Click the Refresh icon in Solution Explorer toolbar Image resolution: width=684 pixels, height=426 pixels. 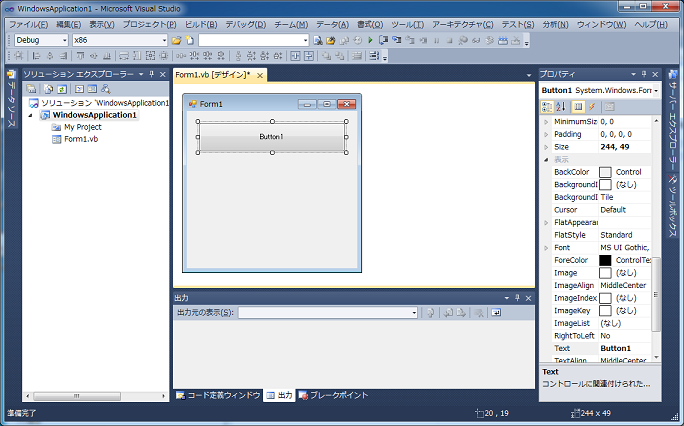(62, 89)
